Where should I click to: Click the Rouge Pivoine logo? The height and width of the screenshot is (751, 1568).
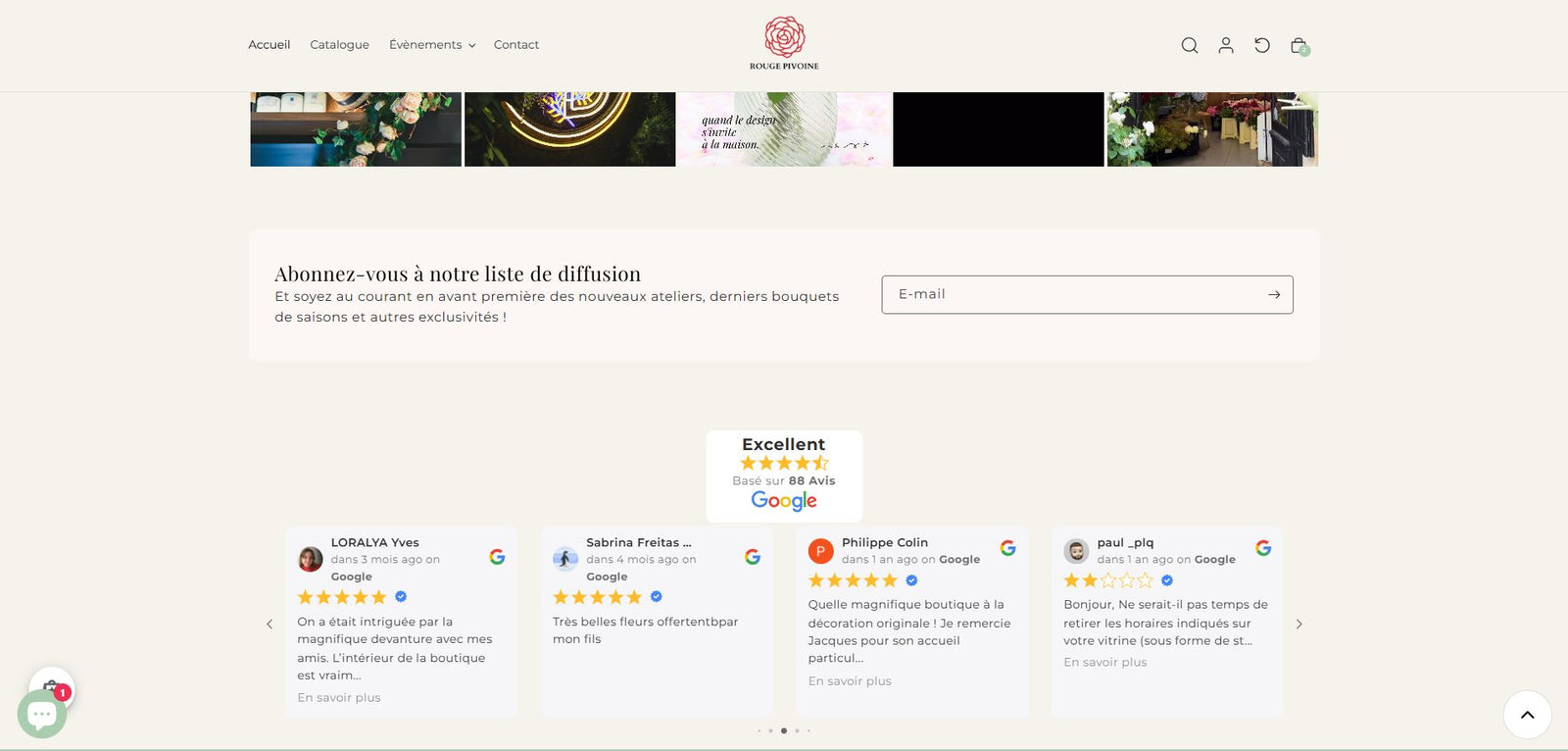click(784, 43)
